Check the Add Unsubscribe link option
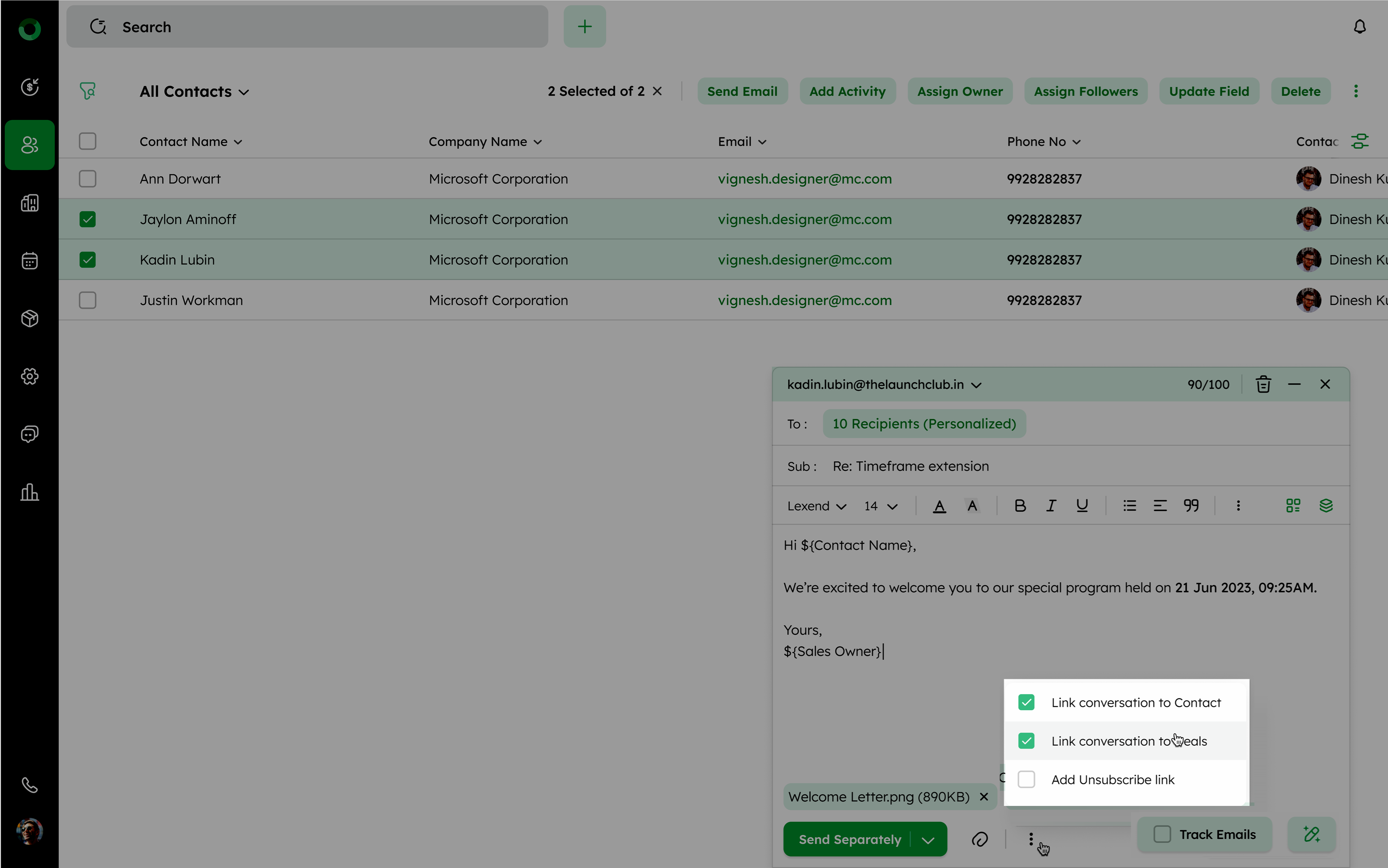Viewport: 1388px width, 868px height. [x=1026, y=780]
